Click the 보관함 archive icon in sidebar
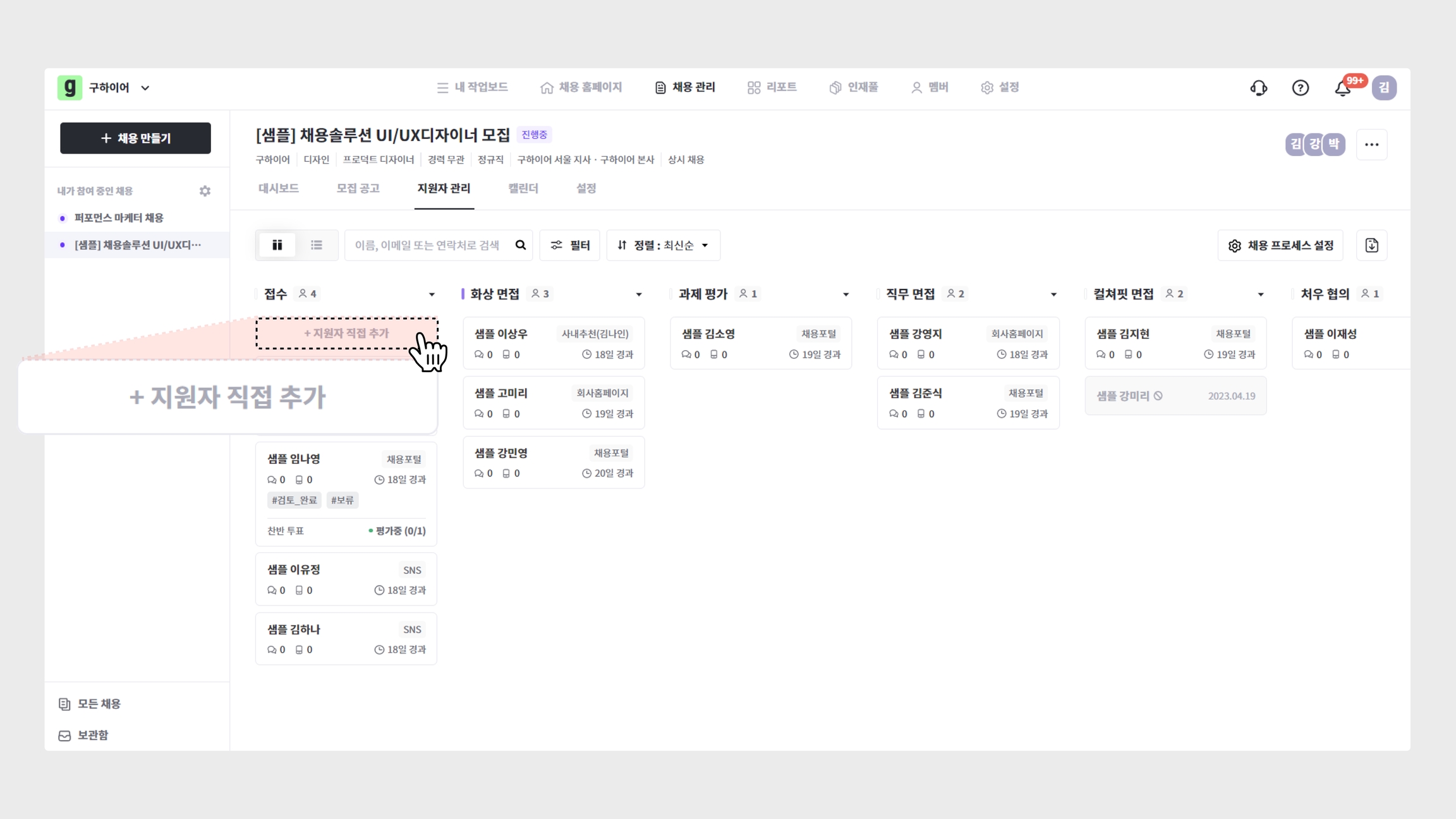 [x=64, y=736]
